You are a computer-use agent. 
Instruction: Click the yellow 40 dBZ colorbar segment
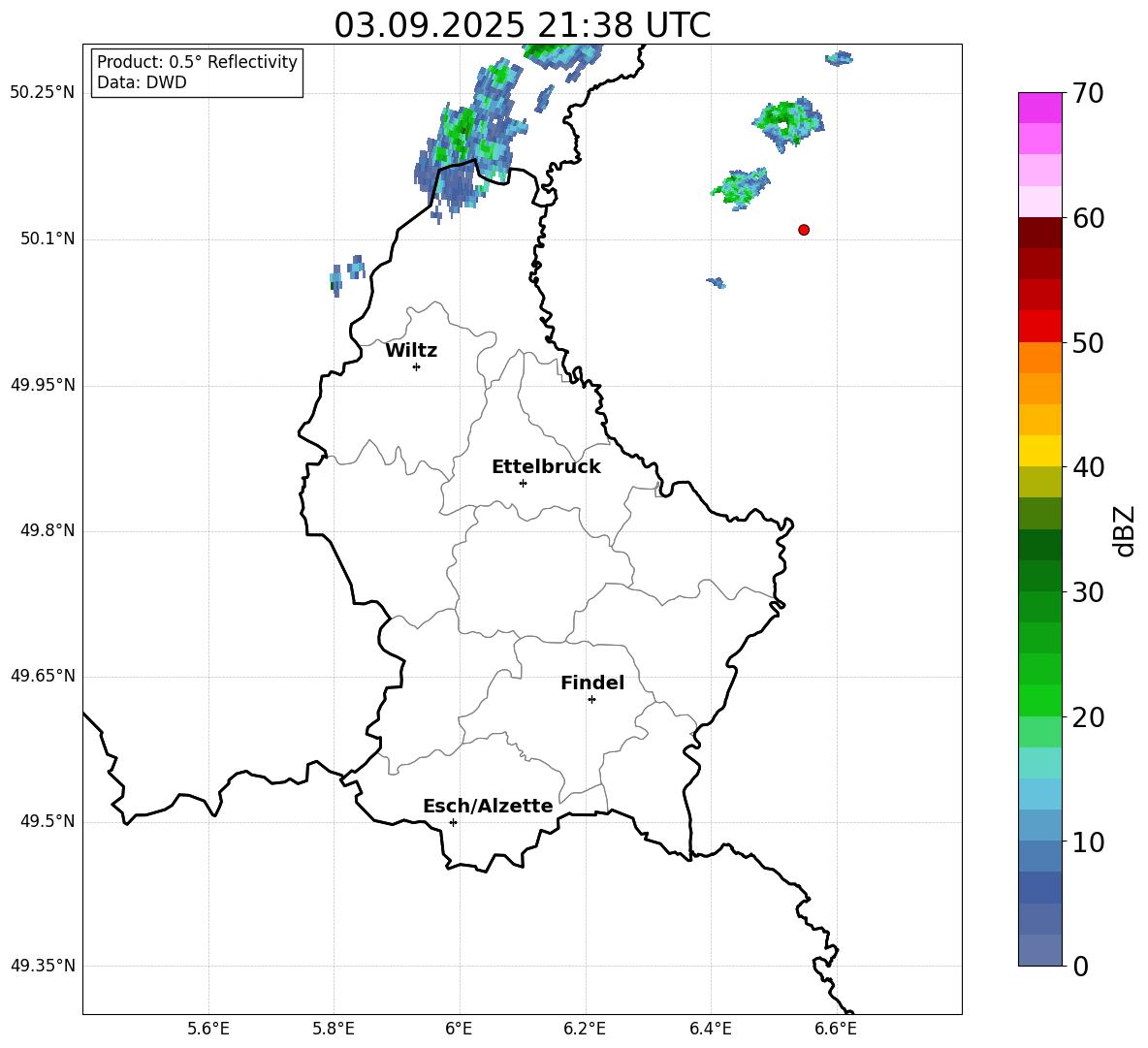[1040, 451]
